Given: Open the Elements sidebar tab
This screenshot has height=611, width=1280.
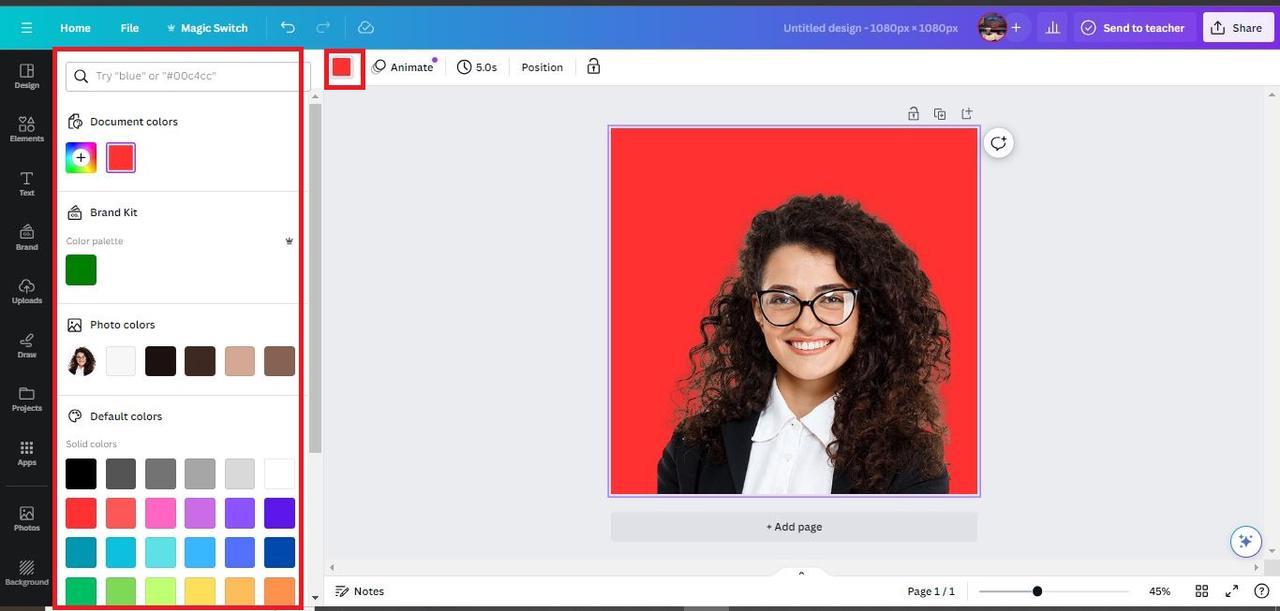Looking at the screenshot, I should (x=27, y=129).
